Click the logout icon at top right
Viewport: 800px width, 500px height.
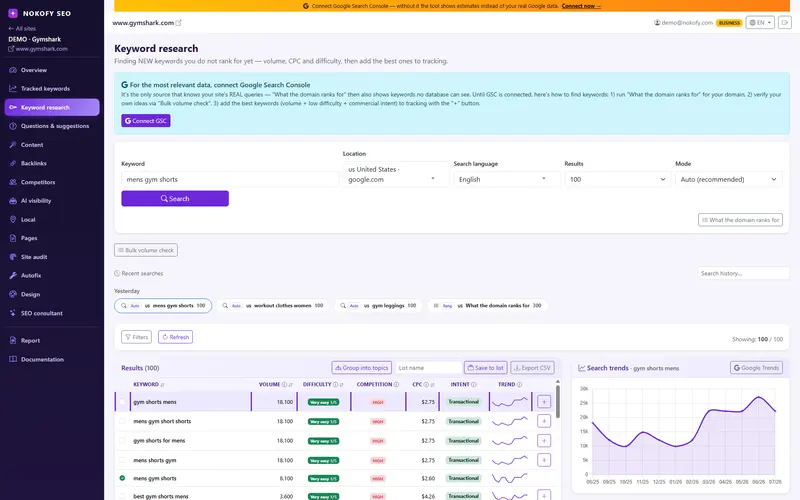pyautogui.click(x=785, y=22)
